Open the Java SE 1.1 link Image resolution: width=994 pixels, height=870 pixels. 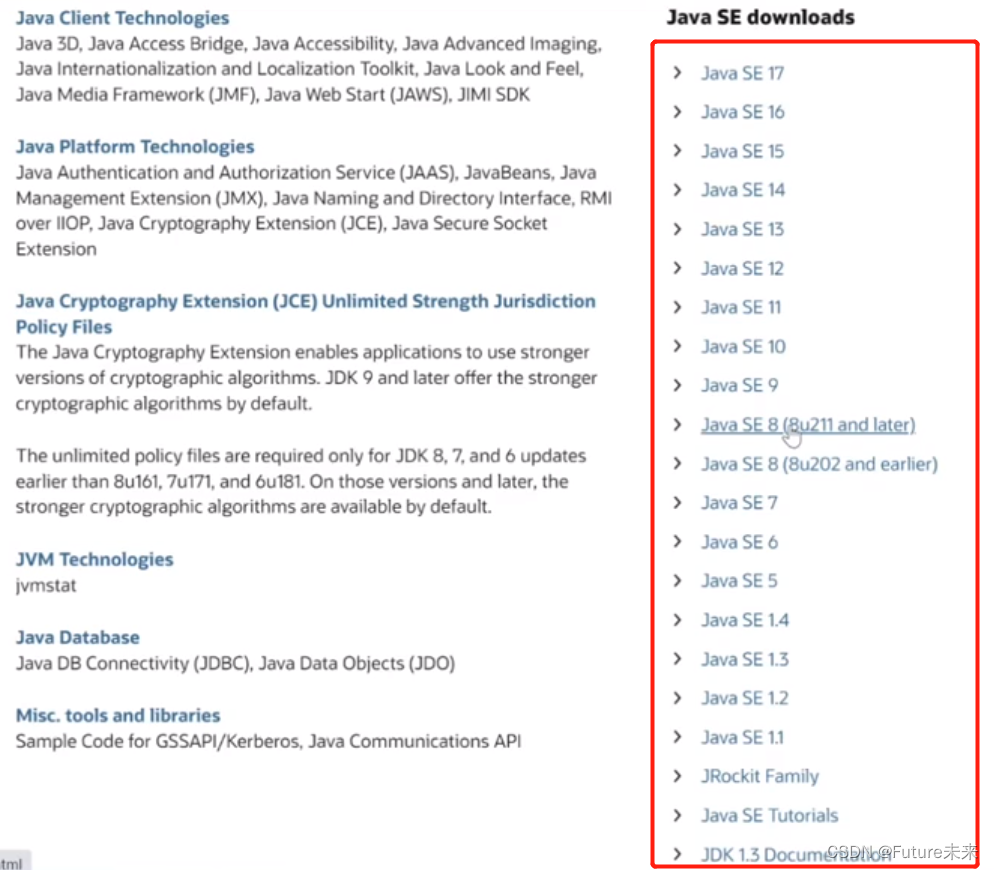pyautogui.click(x=742, y=737)
